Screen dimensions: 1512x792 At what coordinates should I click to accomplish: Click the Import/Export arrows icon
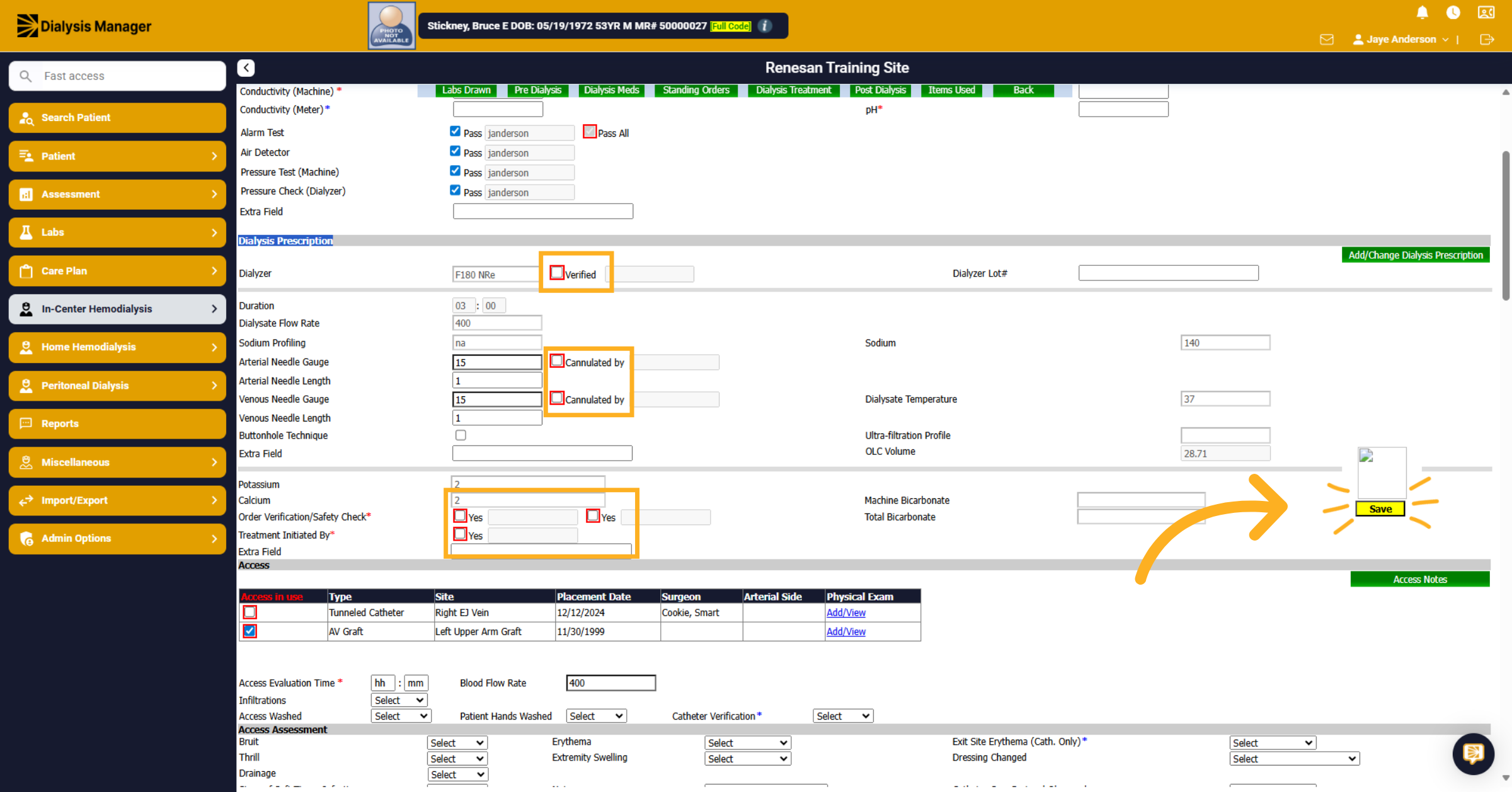[x=26, y=500]
